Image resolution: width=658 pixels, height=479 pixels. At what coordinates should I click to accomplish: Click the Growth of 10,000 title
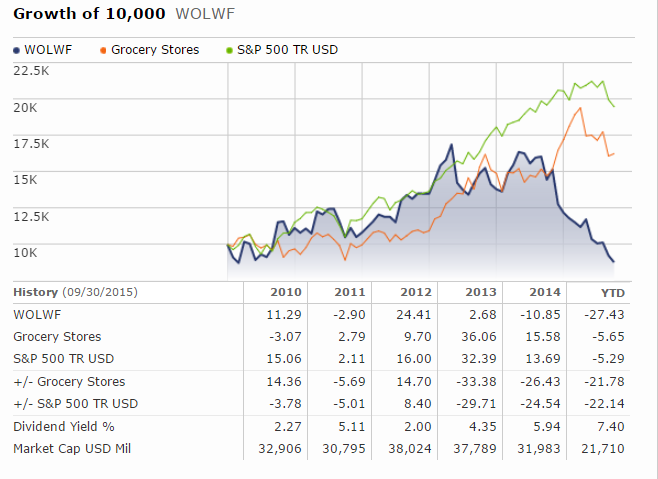coord(89,14)
